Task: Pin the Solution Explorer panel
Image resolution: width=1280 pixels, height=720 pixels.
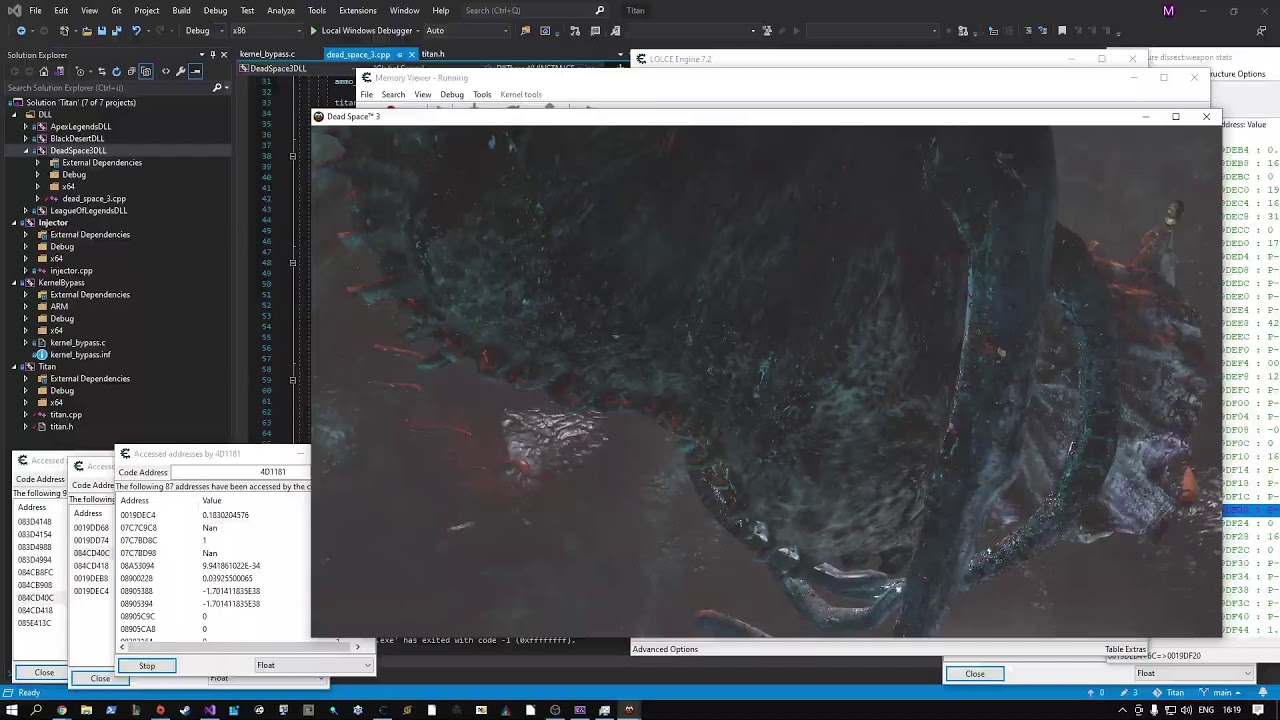Action: click(x=212, y=55)
